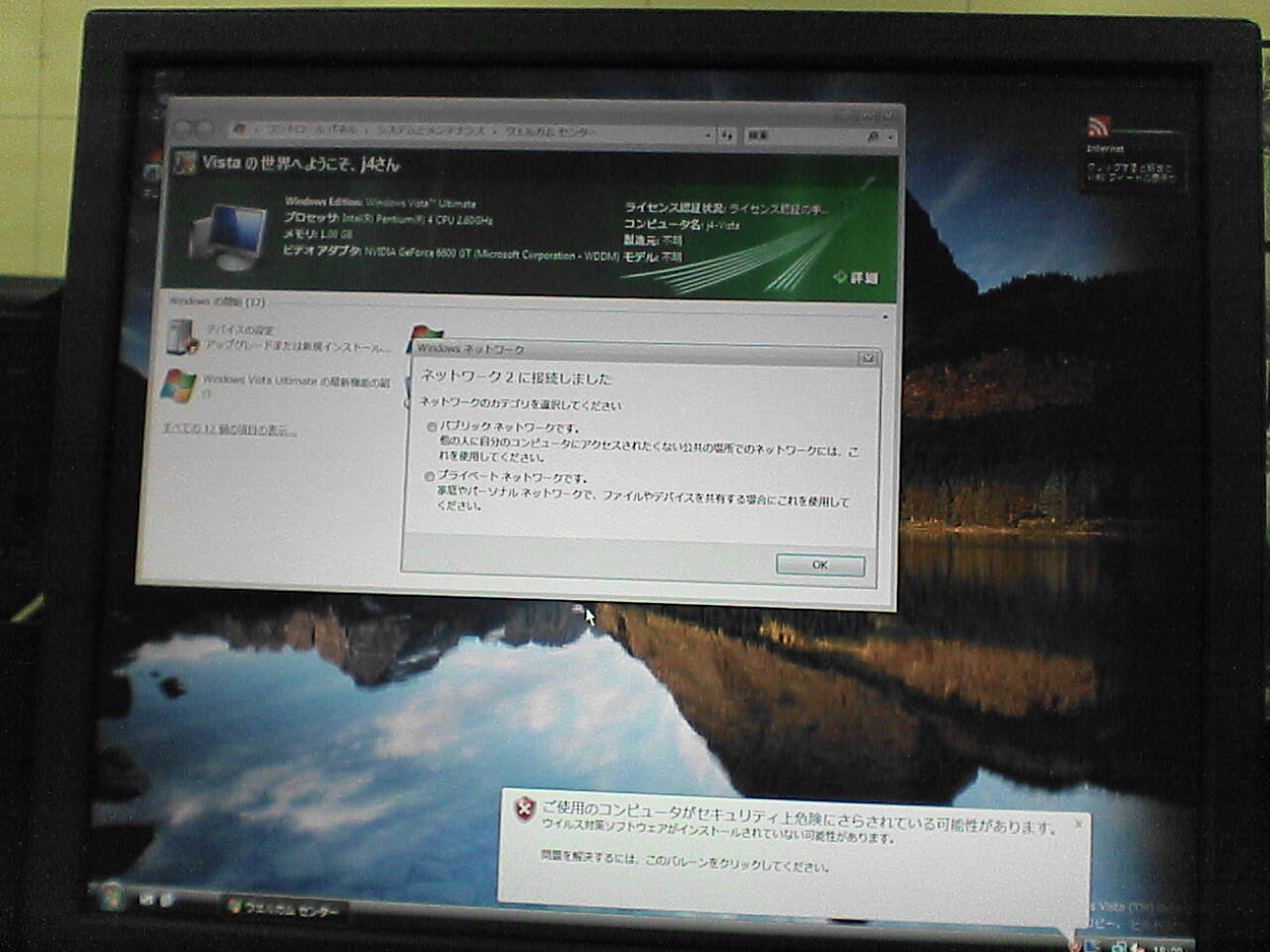Click the RSS feed gadget icon in sidebar
Screen dimensions: 1270x952
[x=1096, y=126]
